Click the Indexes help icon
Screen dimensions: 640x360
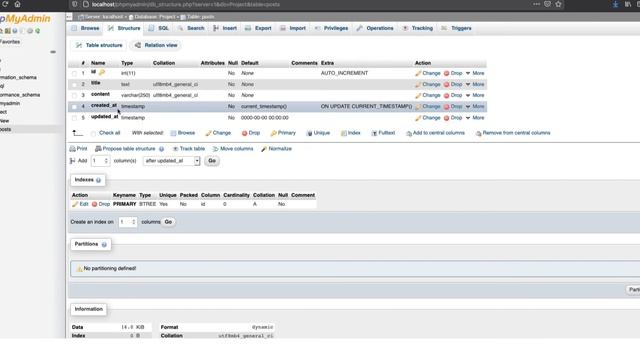[x=98, y=180]
